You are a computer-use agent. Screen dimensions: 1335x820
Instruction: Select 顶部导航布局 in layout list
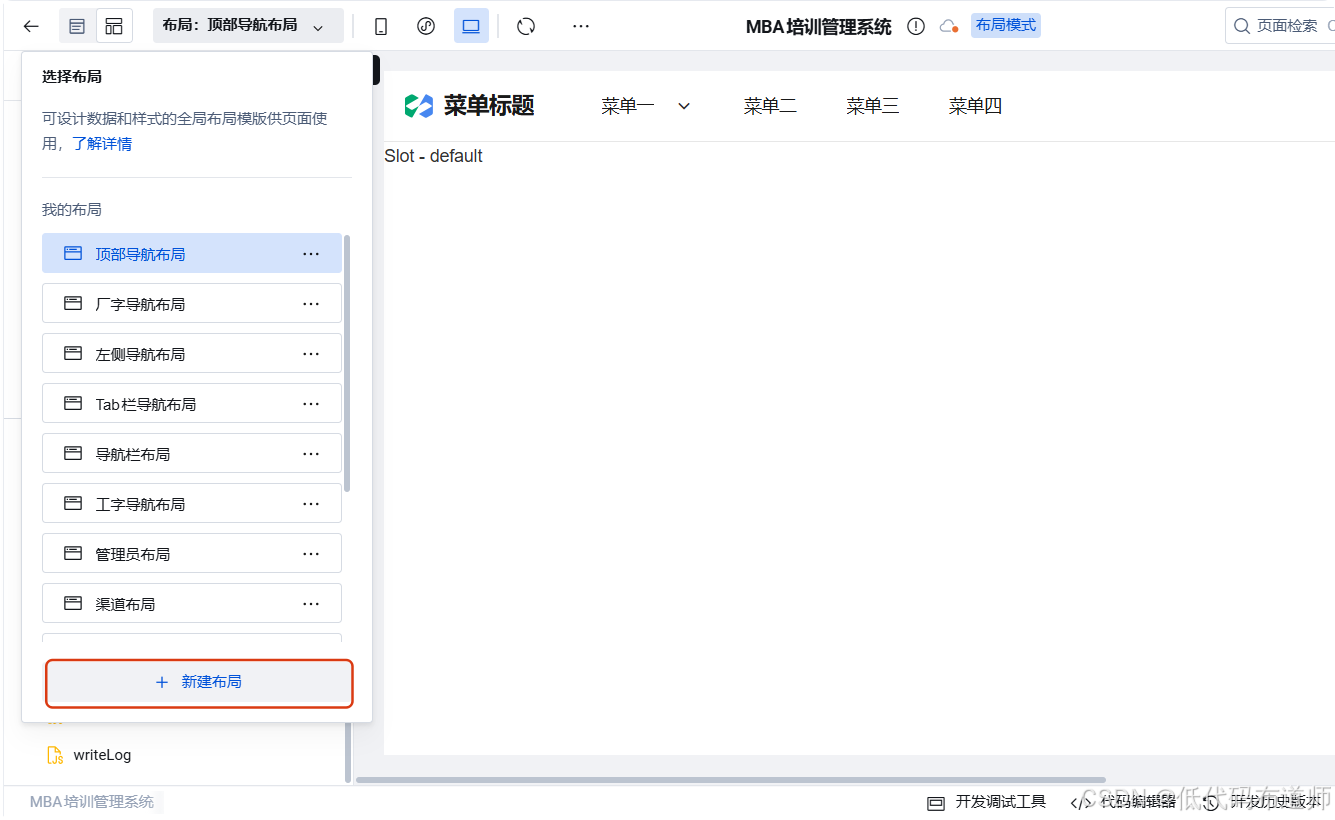tap(192, 254)
